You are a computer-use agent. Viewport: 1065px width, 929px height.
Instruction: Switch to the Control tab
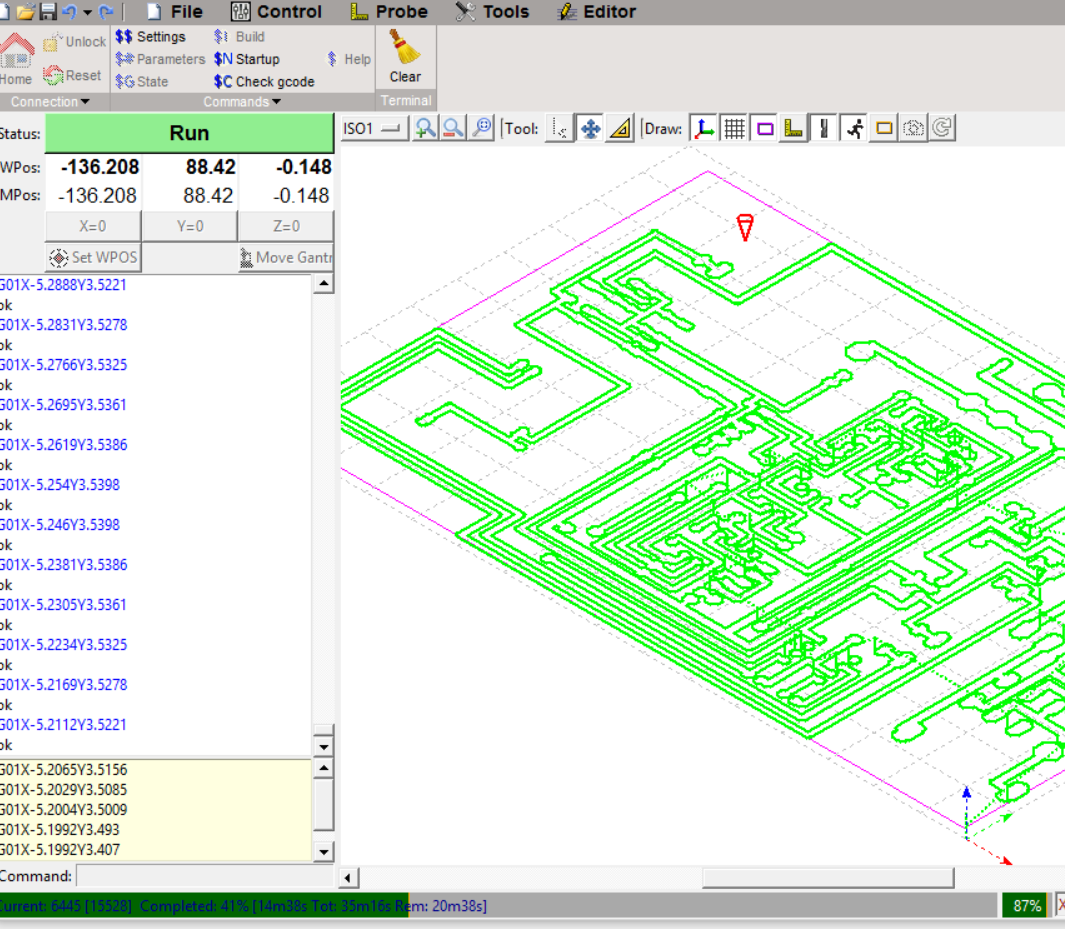(x=276, y=12)
